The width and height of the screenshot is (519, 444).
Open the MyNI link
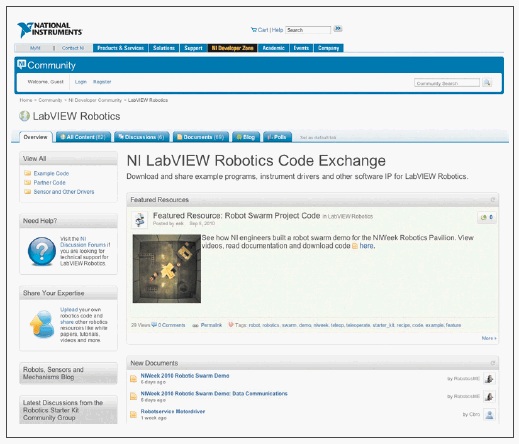point(35,48)
